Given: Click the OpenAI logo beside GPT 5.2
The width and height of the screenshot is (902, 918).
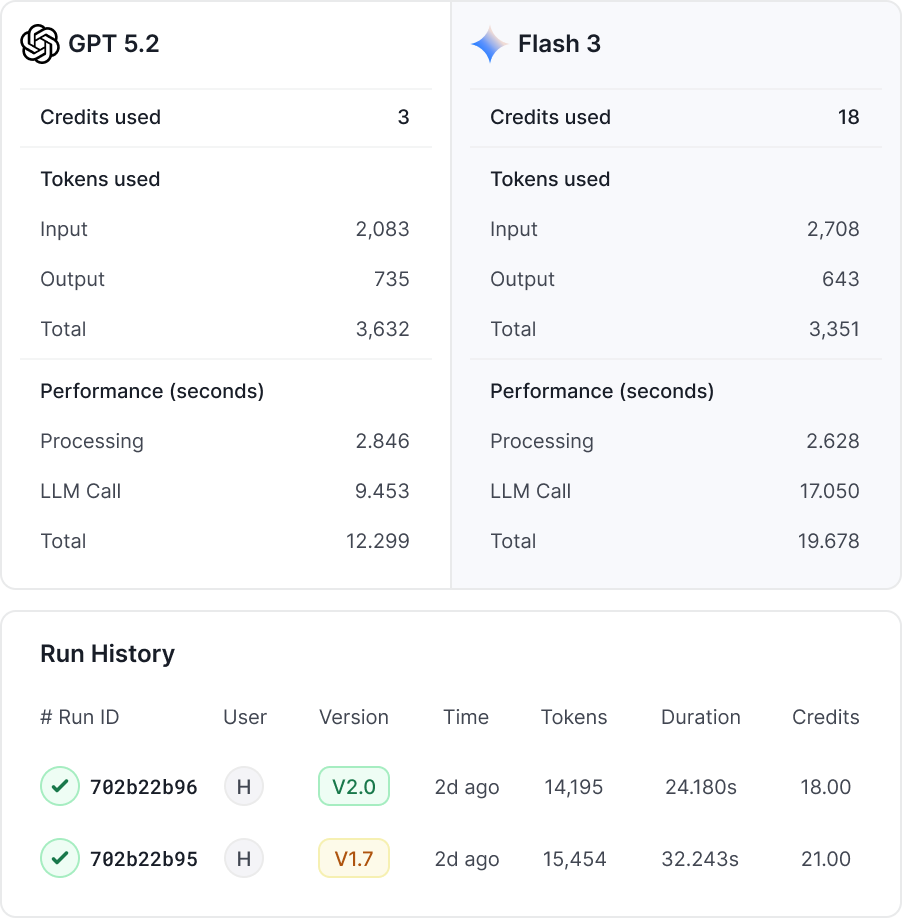Looking at the screenshot, I should coord(40,44).
